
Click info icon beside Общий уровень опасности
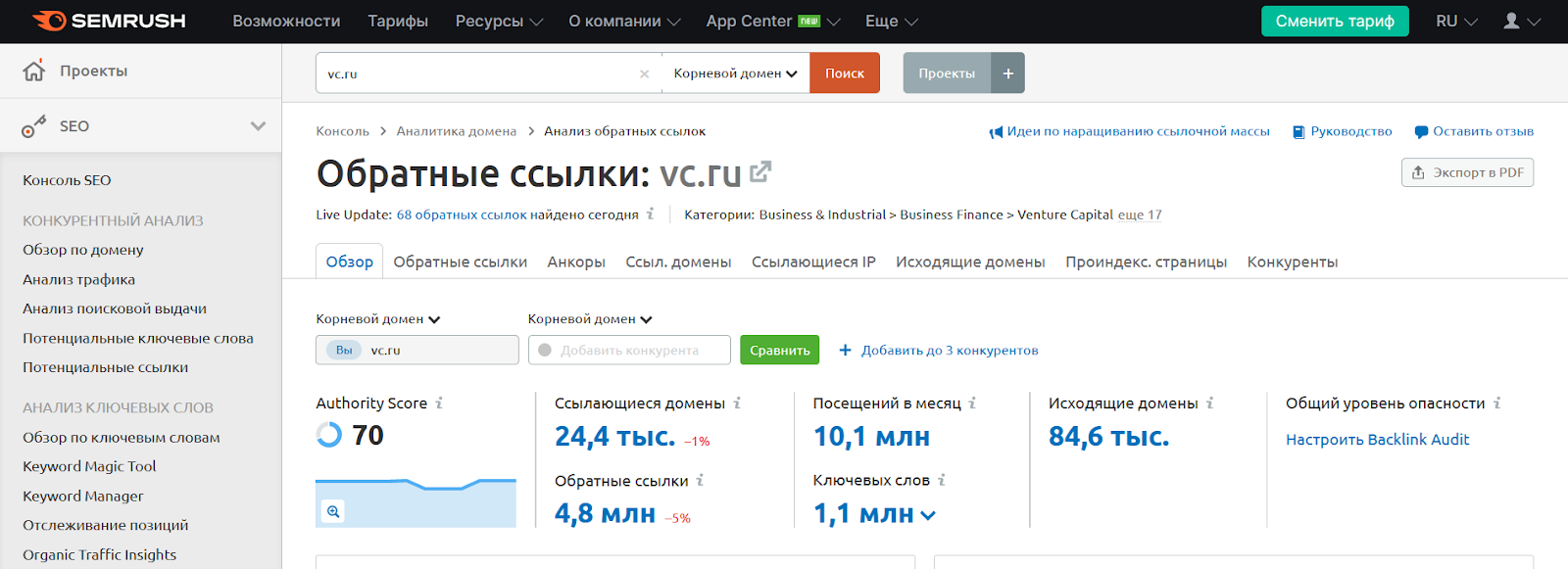click(1496, 403)
